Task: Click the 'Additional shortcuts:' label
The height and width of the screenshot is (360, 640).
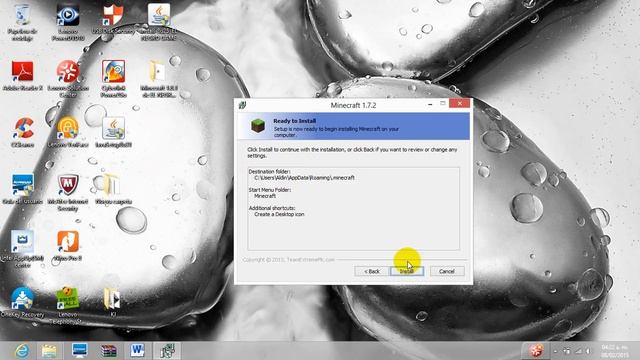Action: 272,208
